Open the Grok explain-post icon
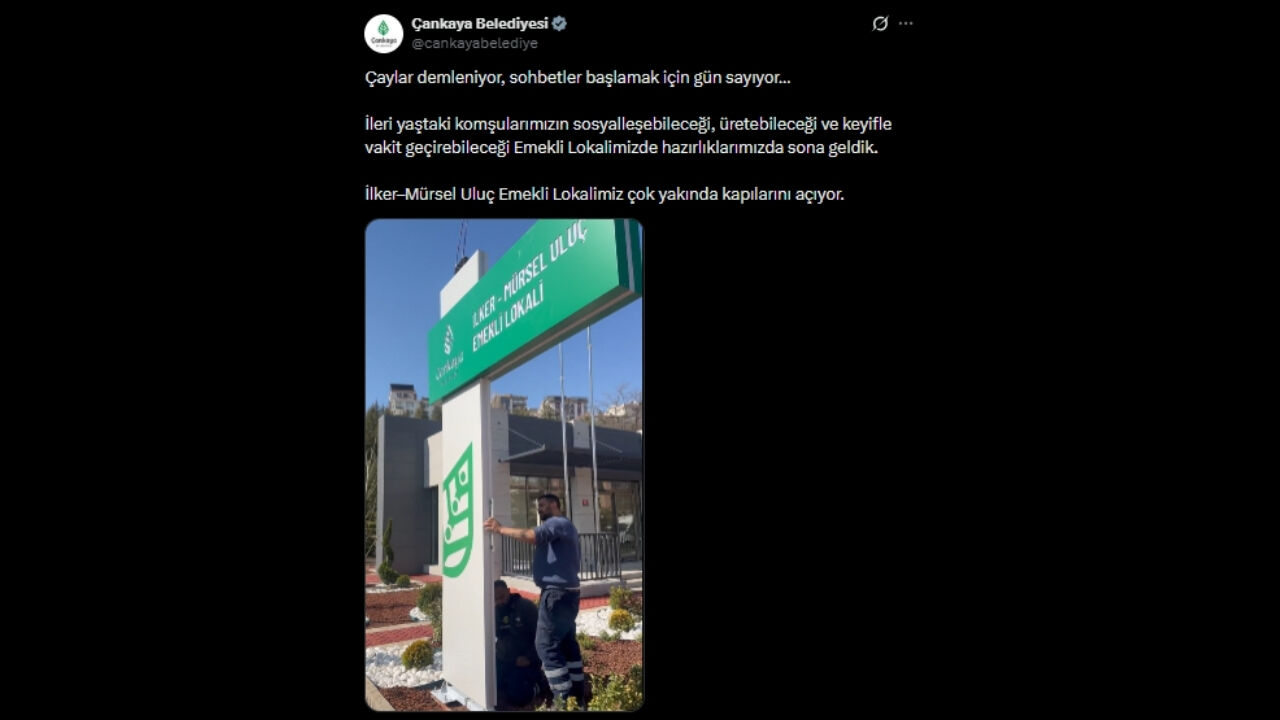Screen dimensions: 1280x720 880,23
